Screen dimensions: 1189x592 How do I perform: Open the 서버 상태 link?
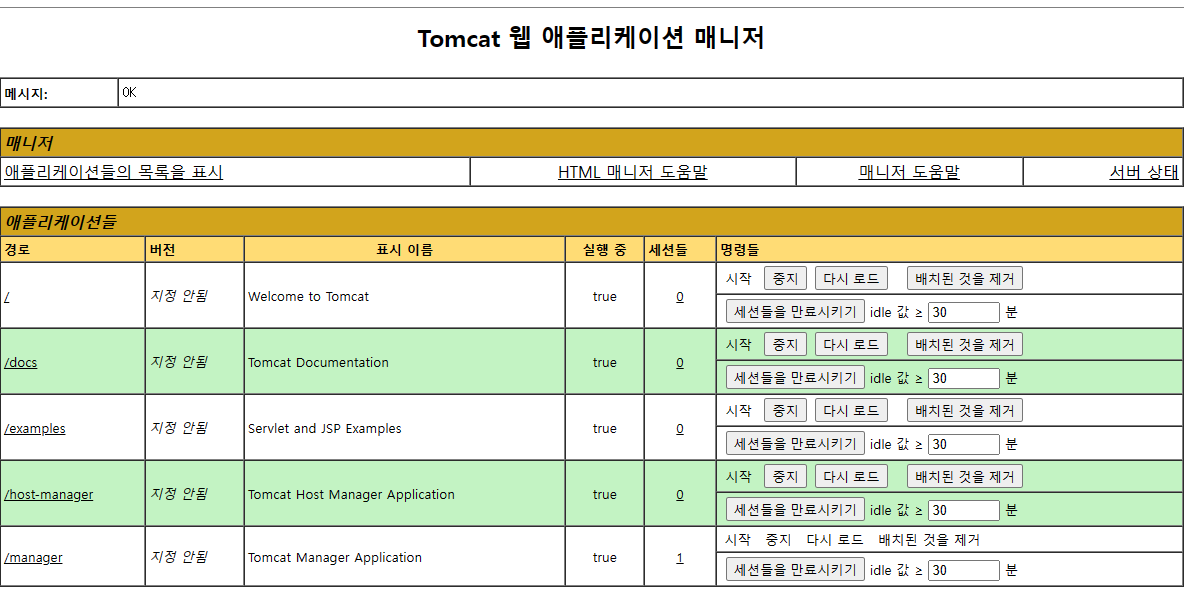(1144, 172)
